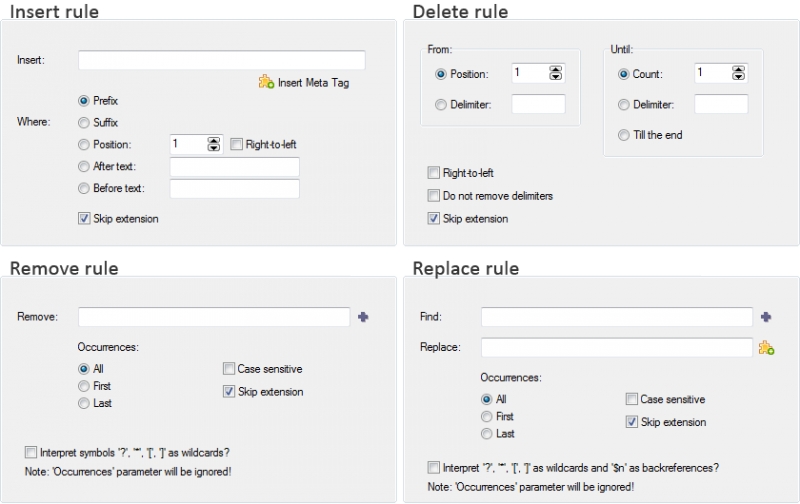Choose Delimiter radio under From group
The width and height of the screenshot is (800, 504).
(x=440, y=105)
